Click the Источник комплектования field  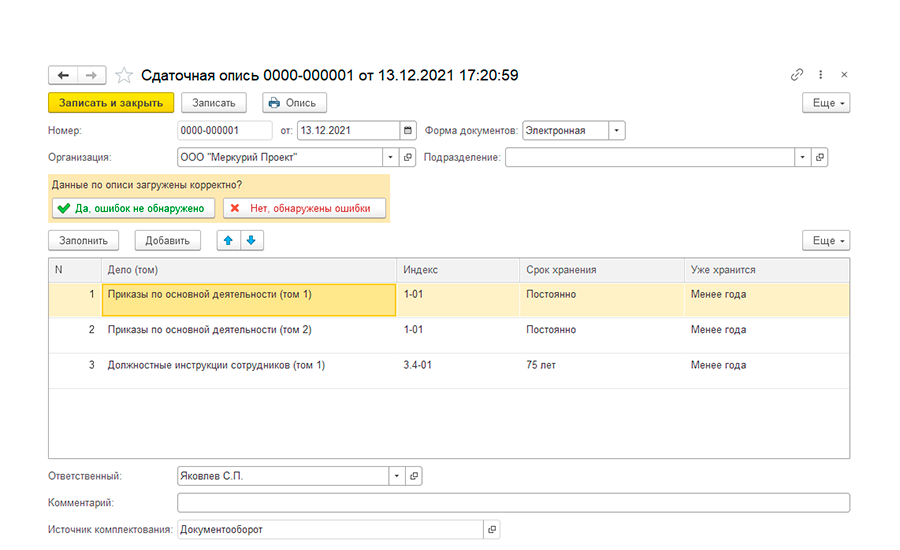click(330, 529)
